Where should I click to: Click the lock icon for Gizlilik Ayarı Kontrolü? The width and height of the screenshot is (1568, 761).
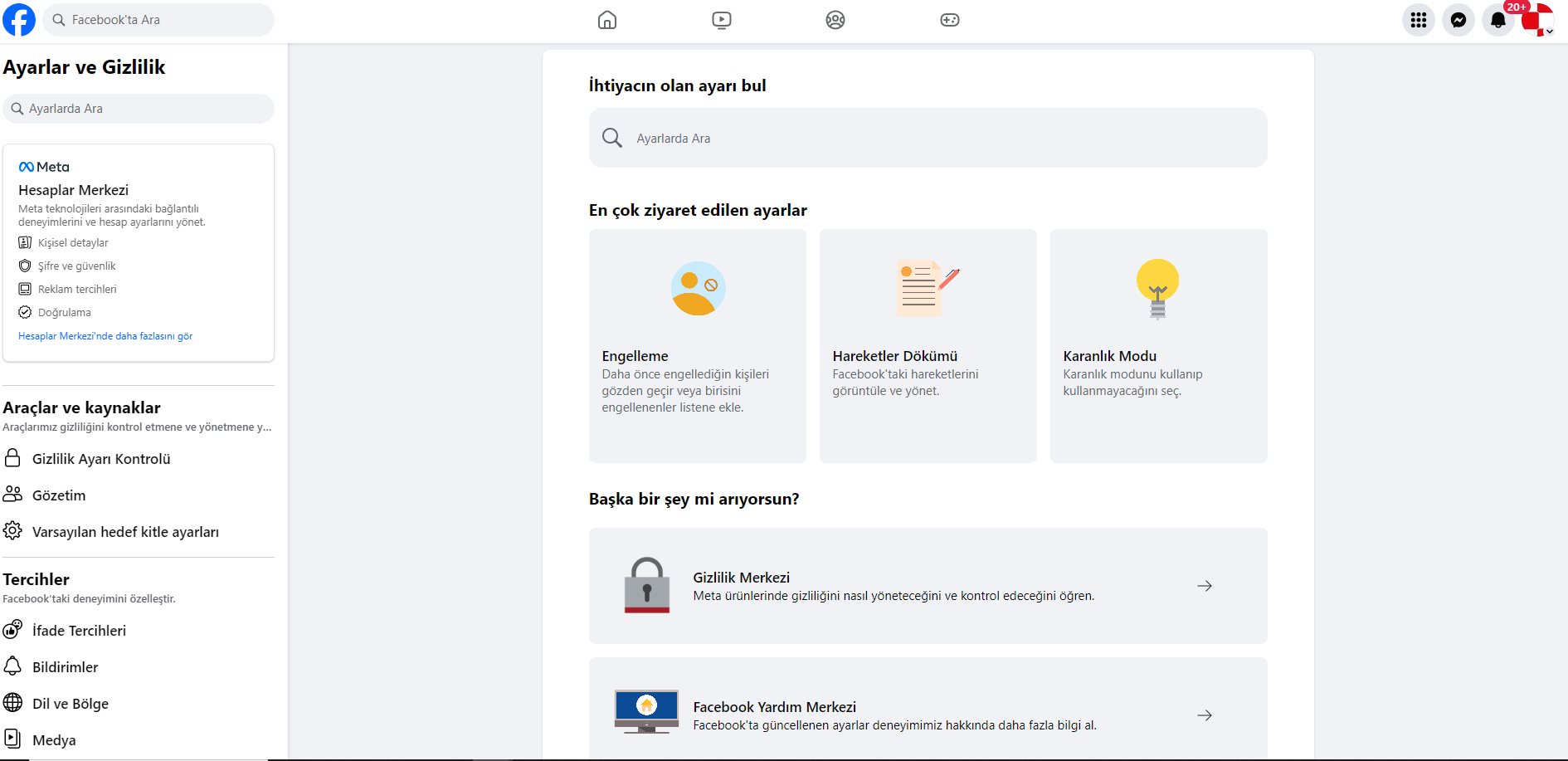click(12, 458)
